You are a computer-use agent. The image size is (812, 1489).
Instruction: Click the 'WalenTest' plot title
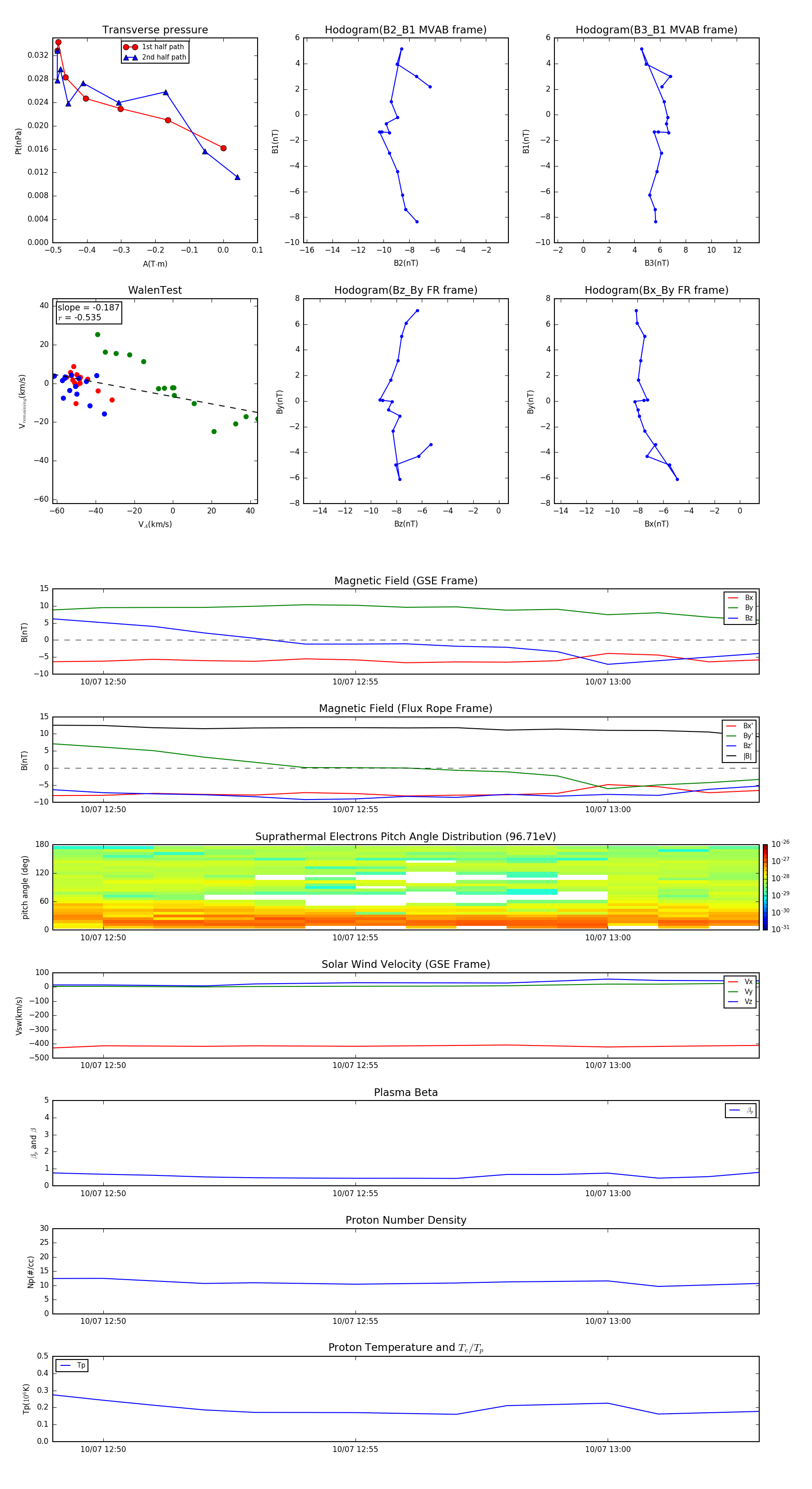pyautogui.click(x=155, y=290)
